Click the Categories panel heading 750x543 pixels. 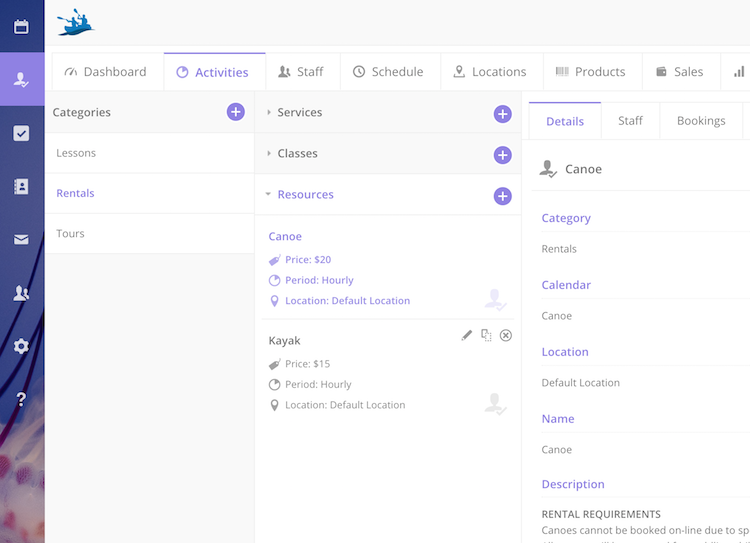pyautogui.click(x=82, y=112)
